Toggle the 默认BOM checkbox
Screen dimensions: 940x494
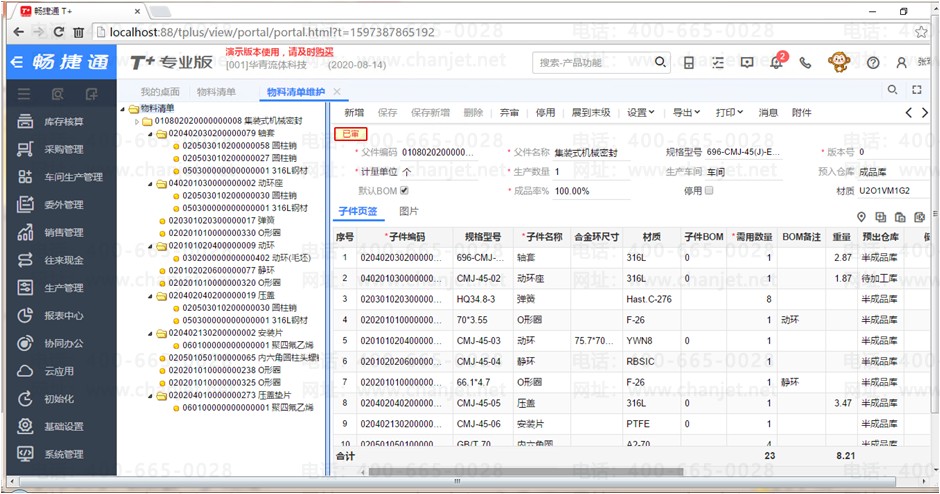click(x=405, y=190)
